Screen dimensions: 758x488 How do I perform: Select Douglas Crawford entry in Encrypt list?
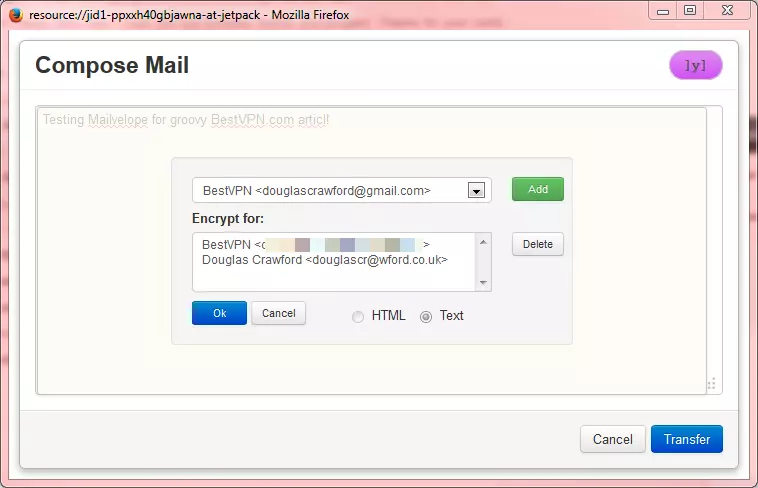(325, 260)
